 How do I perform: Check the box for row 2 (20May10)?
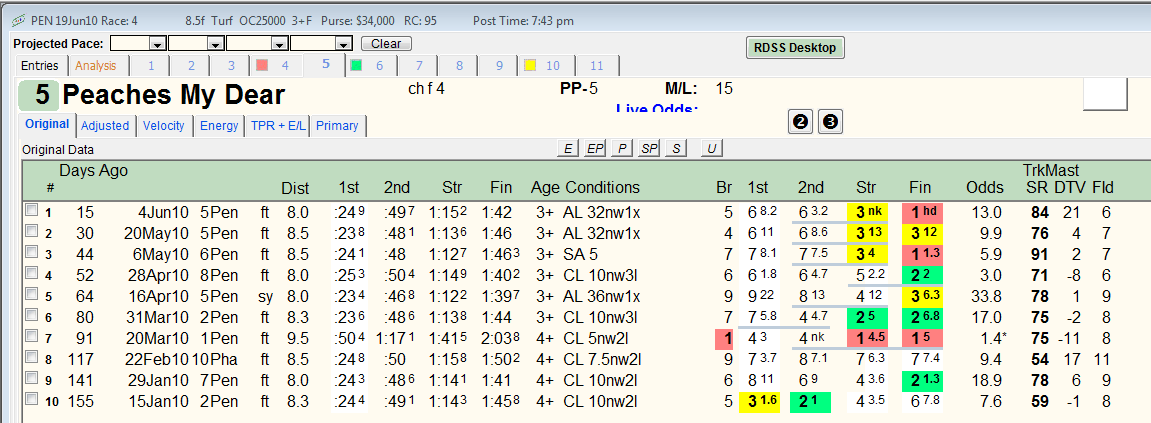pyautogui.click(x=32, y=231)
